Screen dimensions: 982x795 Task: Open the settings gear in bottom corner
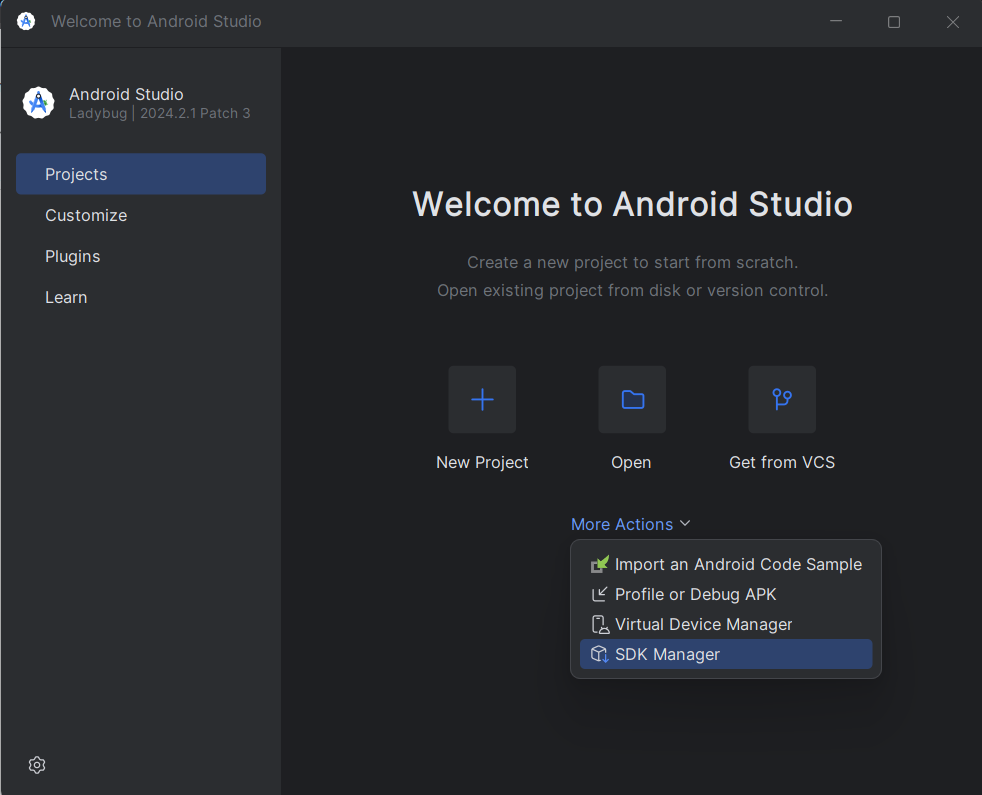click(x=37, y=765)
